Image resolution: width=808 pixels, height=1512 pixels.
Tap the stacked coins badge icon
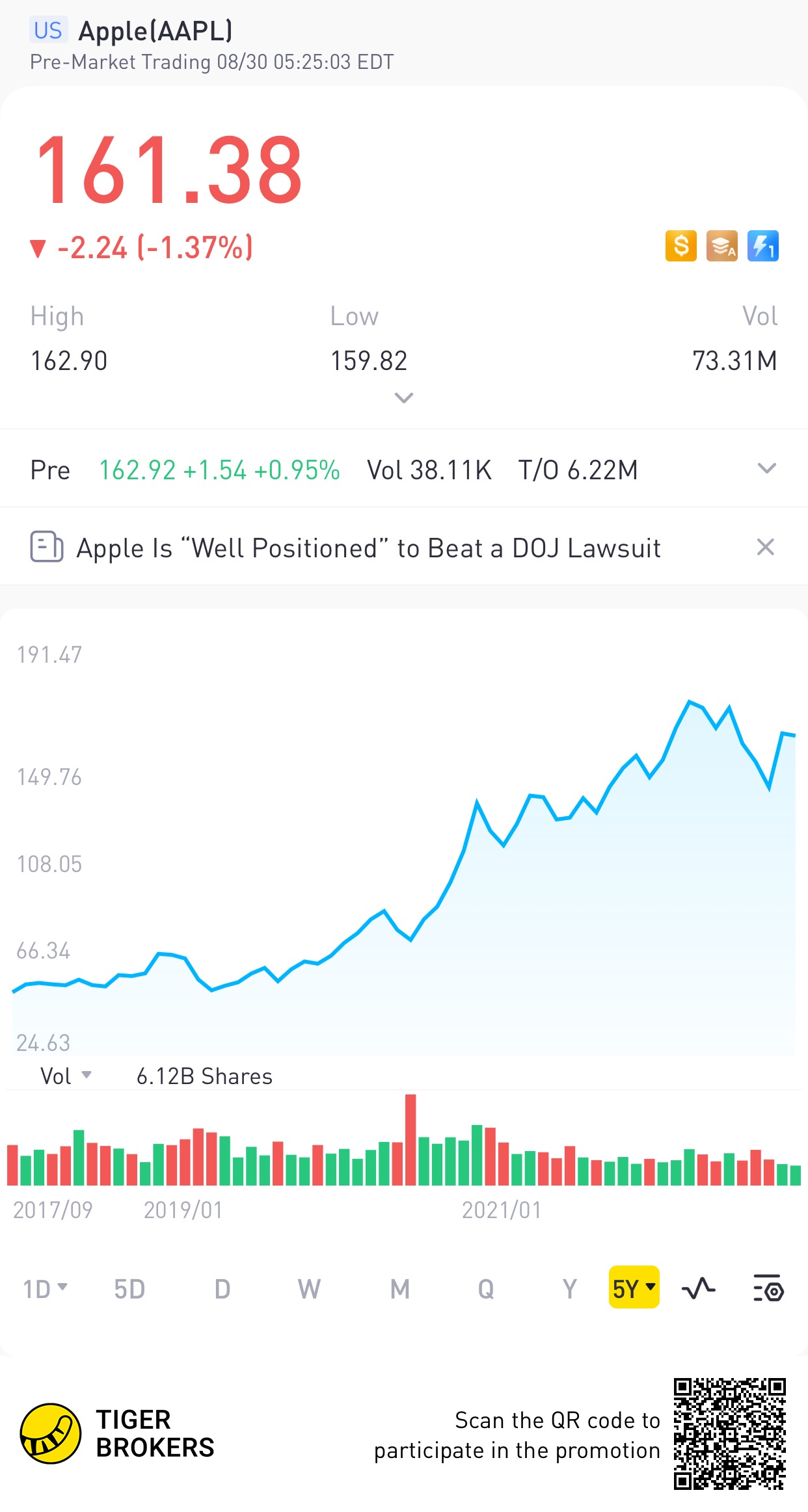721,246
